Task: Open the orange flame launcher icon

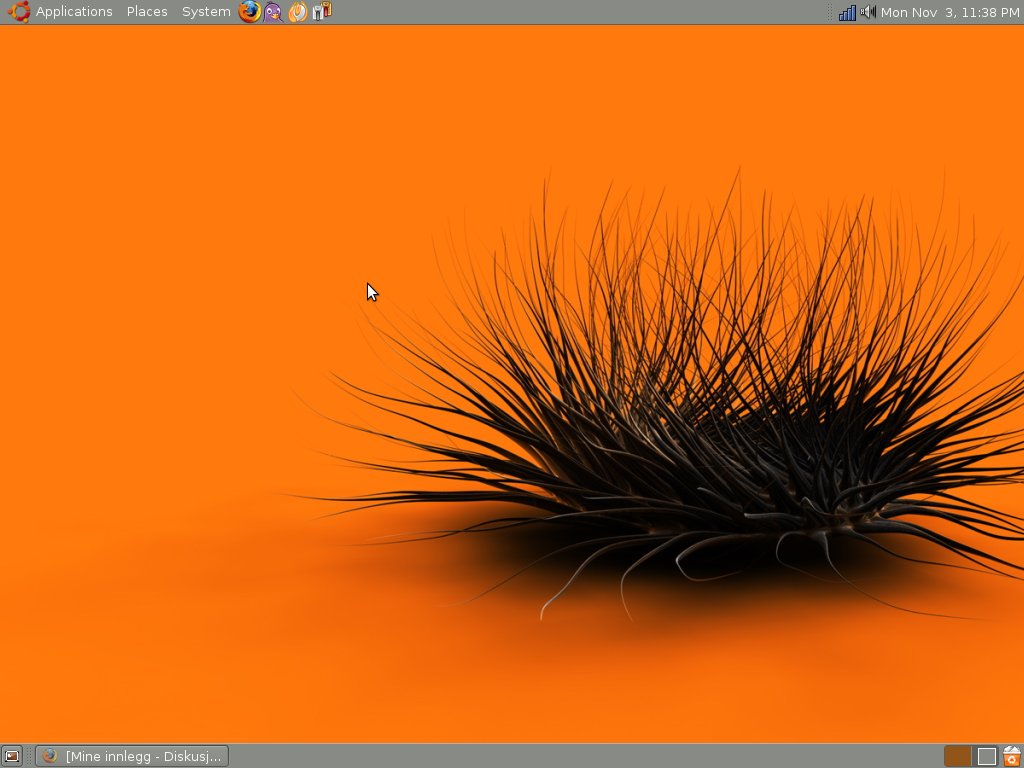Action: point(298,12)
